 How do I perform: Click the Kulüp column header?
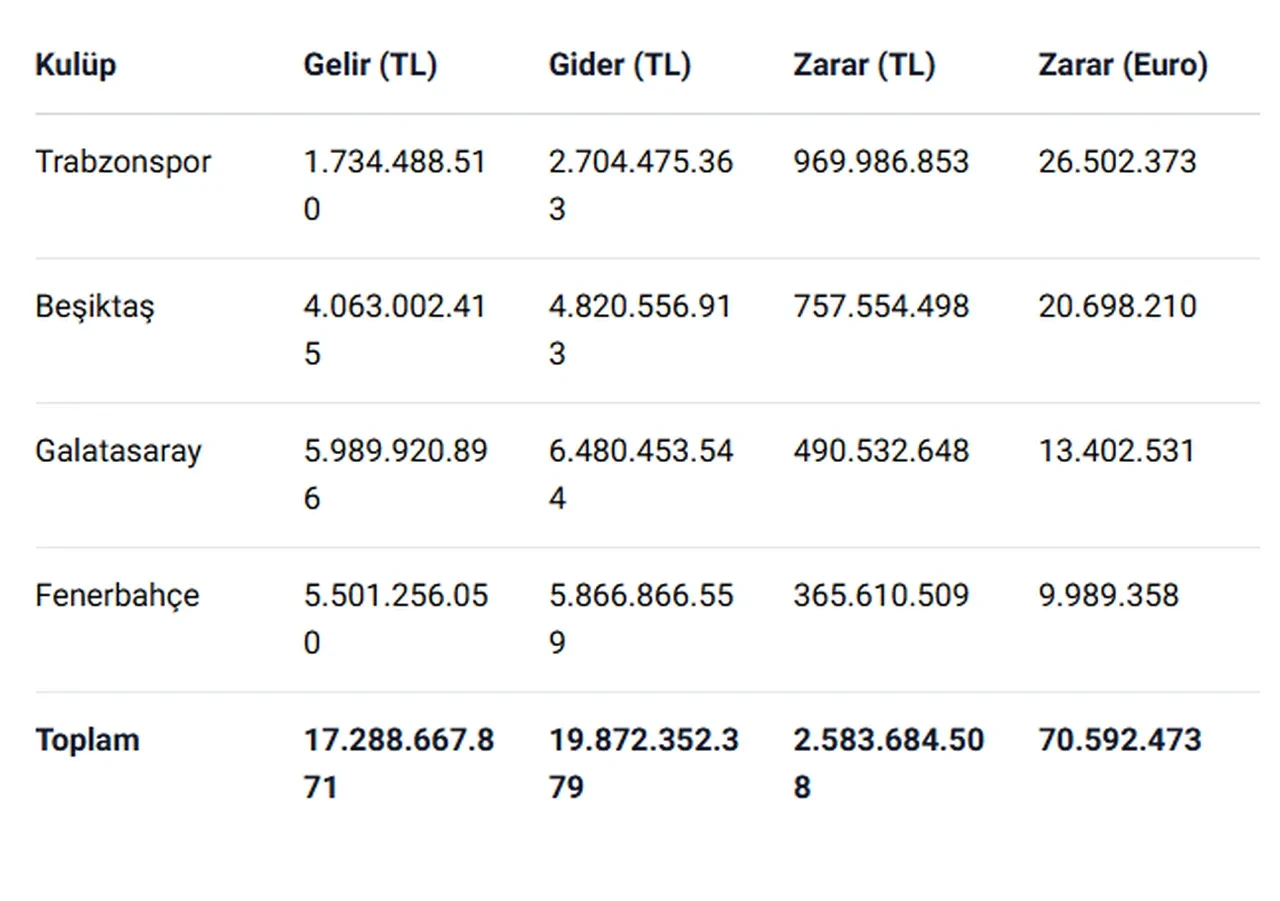(x=76, y=65)
